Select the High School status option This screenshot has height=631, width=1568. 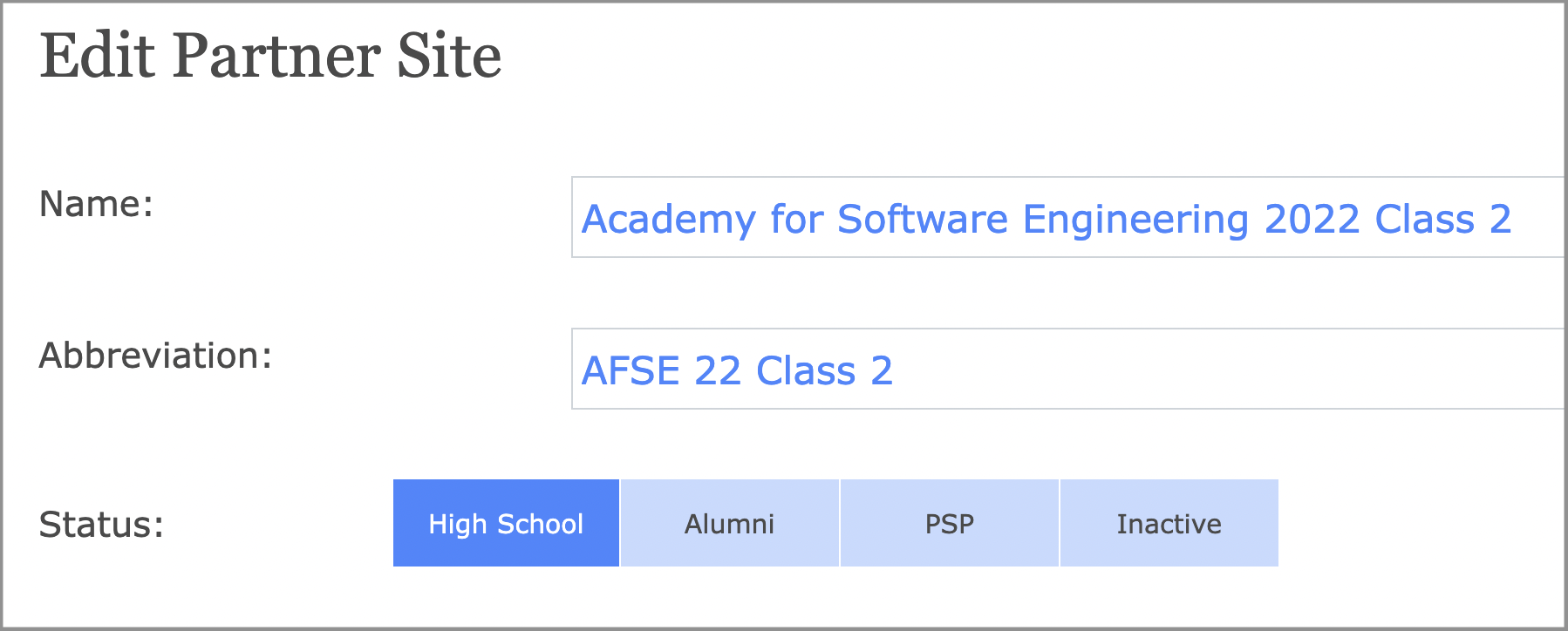click(x=506, y=523)
